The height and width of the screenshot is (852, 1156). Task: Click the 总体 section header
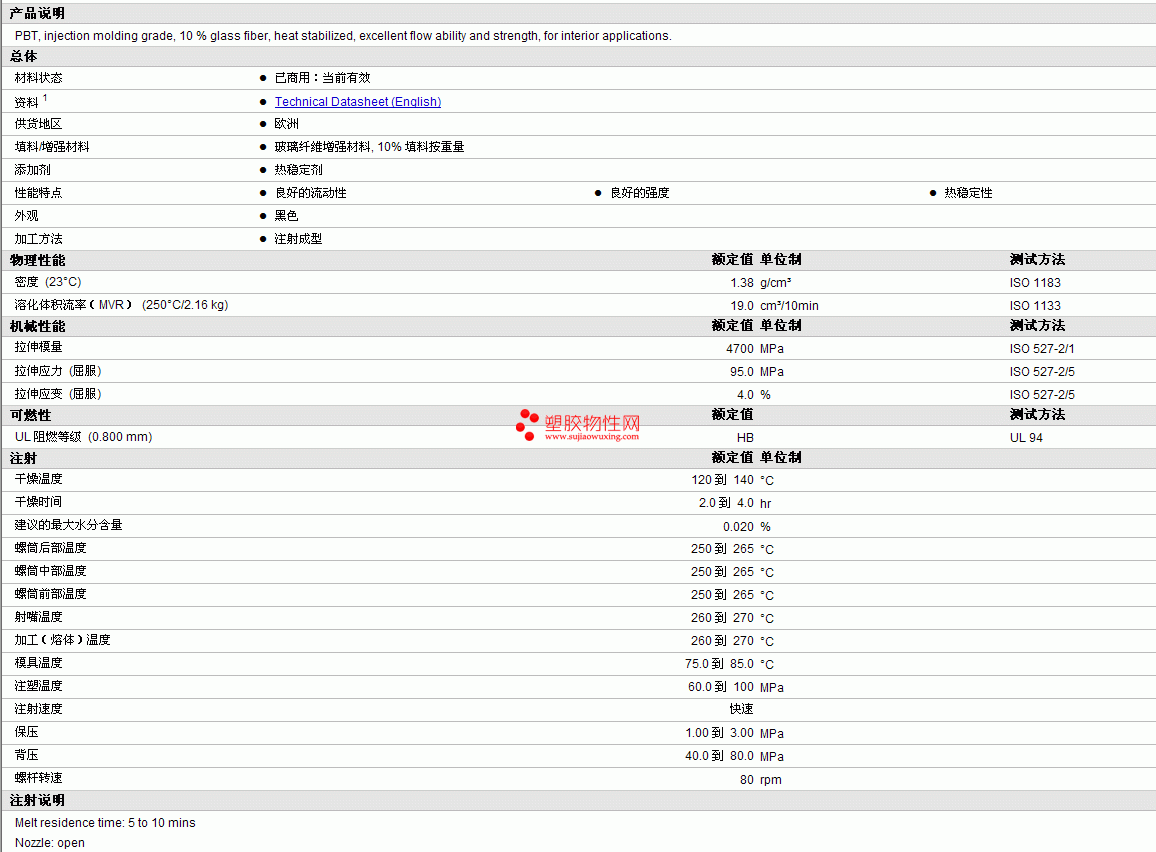pyautogui.click(x=23, y=56)
